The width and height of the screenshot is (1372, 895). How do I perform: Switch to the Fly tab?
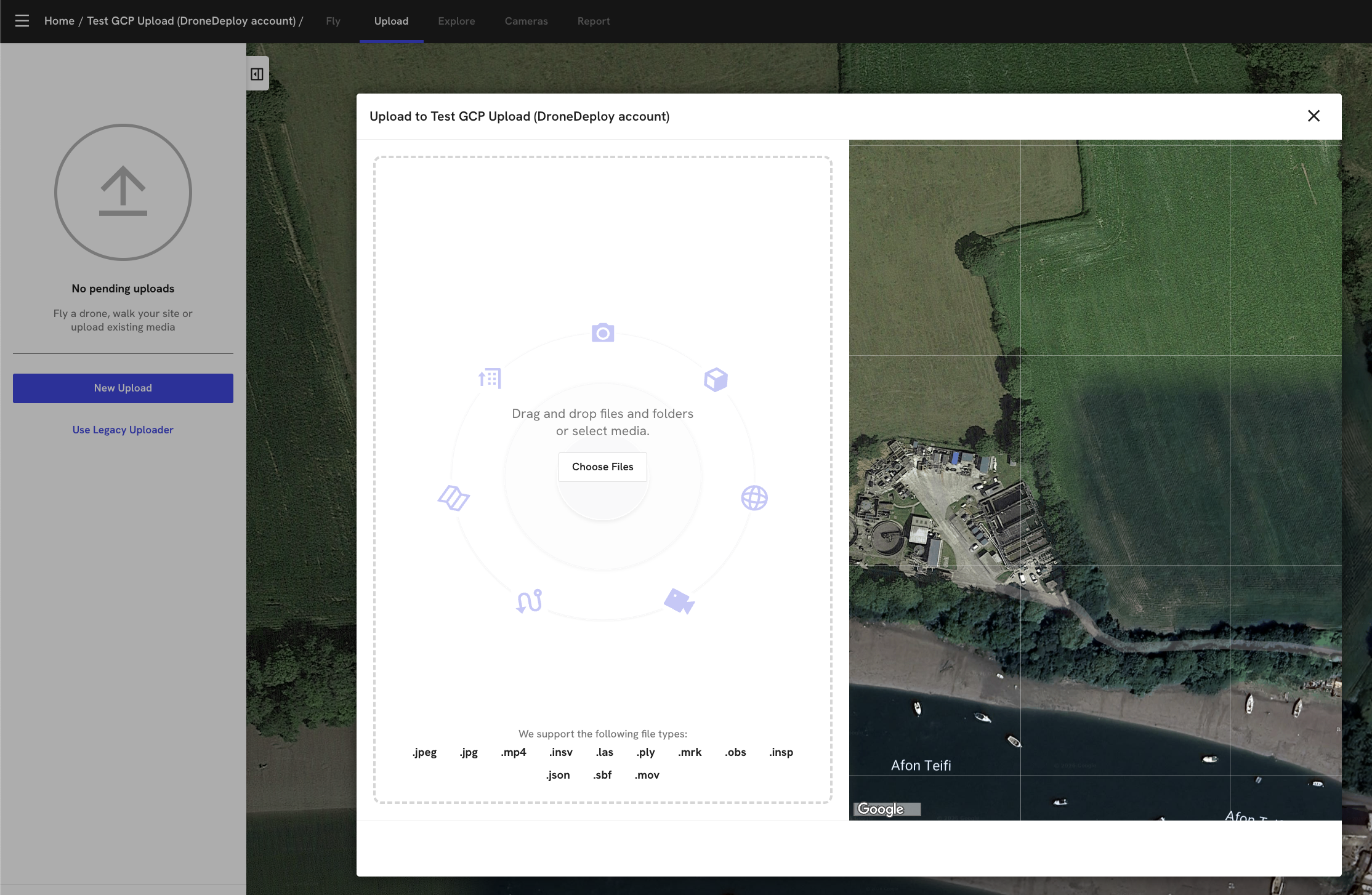click(333, 21)
